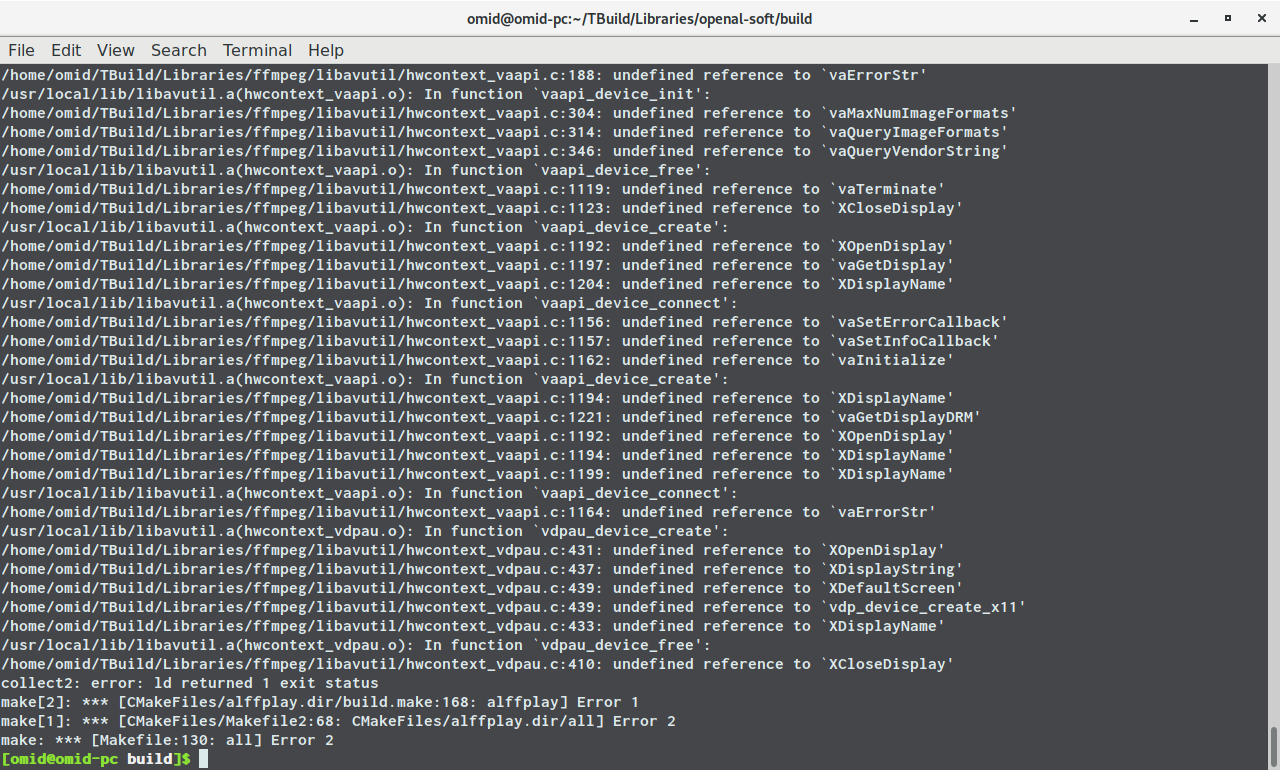Open the Help menu

click(x=325, y=50)
